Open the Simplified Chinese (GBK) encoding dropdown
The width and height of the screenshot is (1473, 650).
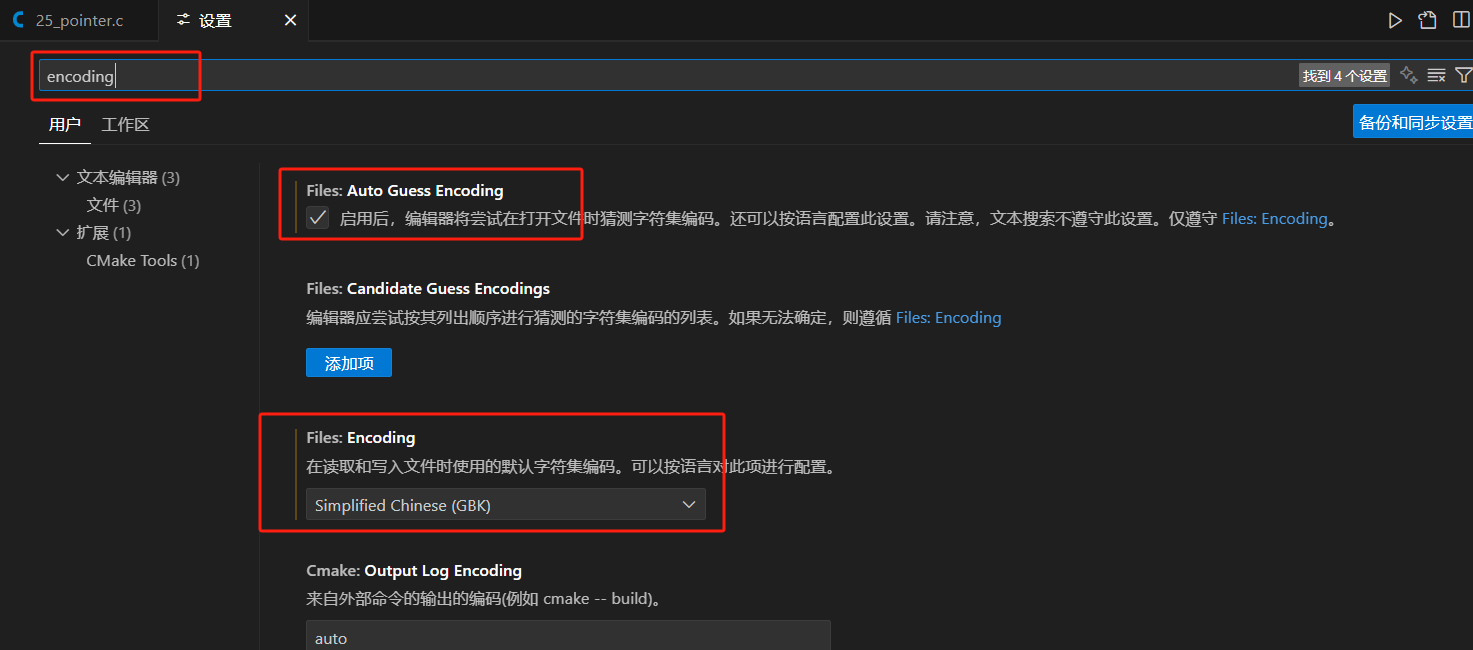(505, 504)
